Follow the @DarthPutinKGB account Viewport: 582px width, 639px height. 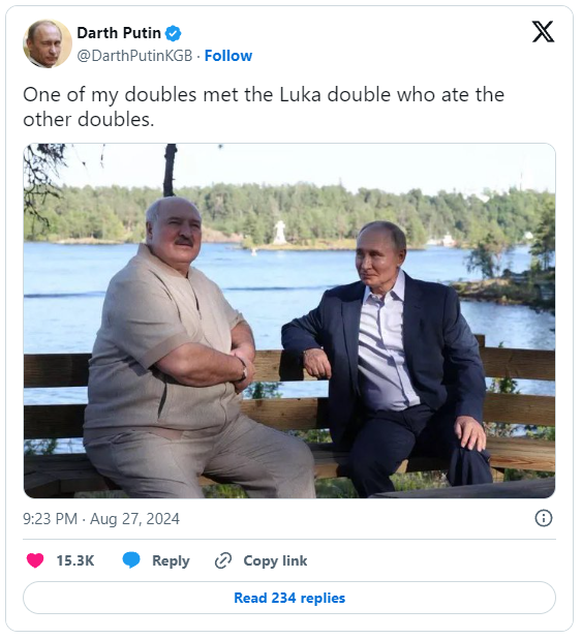[228, 56]
